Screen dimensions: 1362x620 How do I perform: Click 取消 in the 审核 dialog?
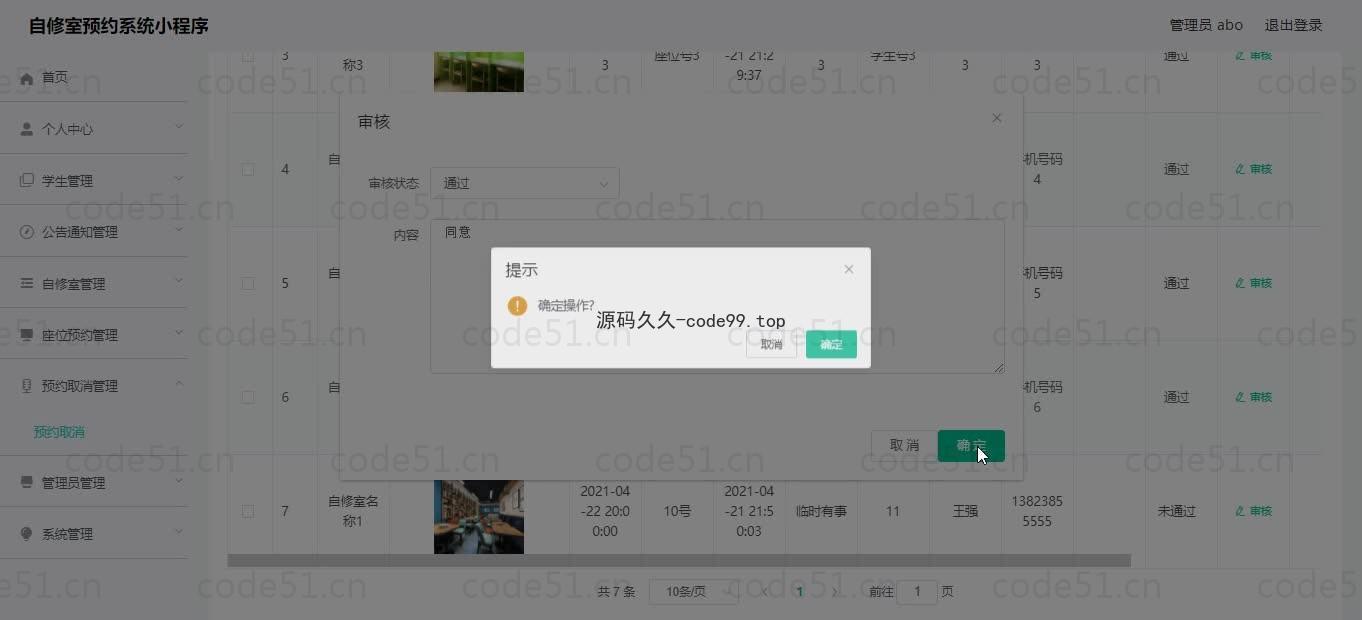(x=904, y=445)
